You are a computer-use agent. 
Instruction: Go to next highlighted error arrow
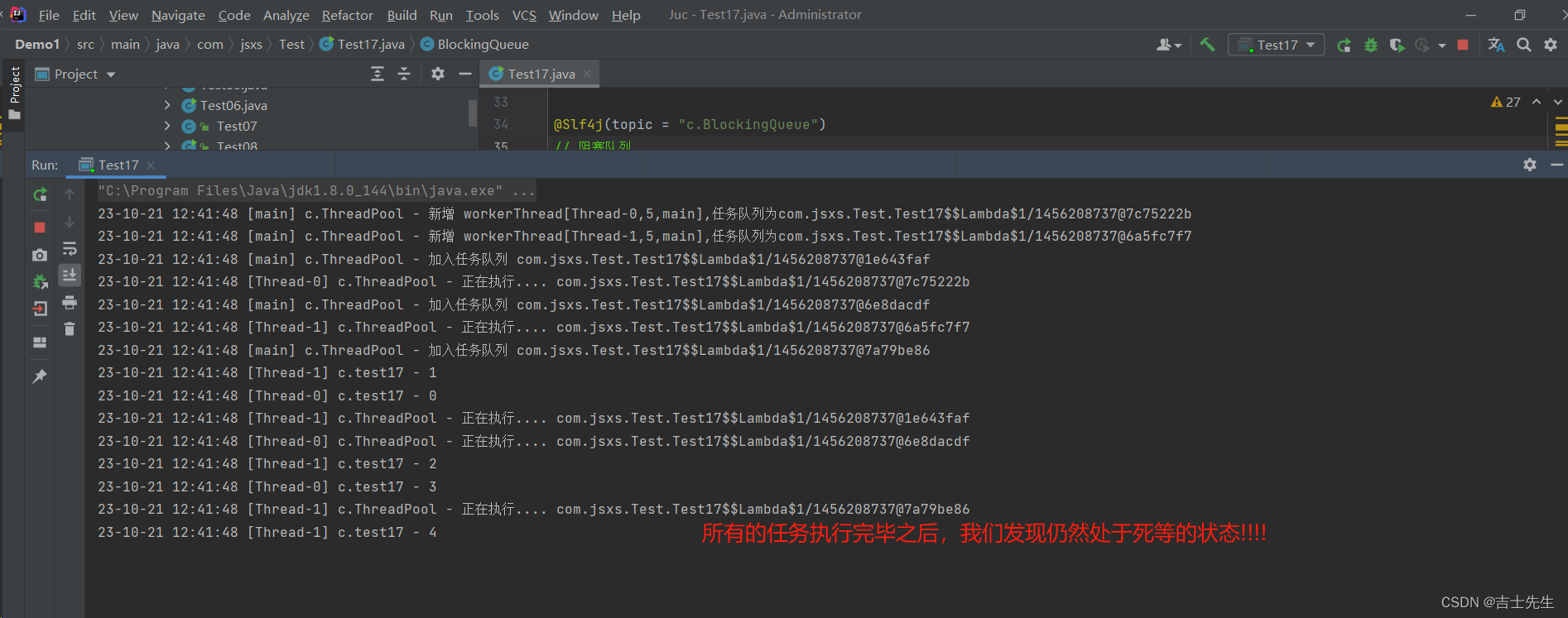[1557, 102]
